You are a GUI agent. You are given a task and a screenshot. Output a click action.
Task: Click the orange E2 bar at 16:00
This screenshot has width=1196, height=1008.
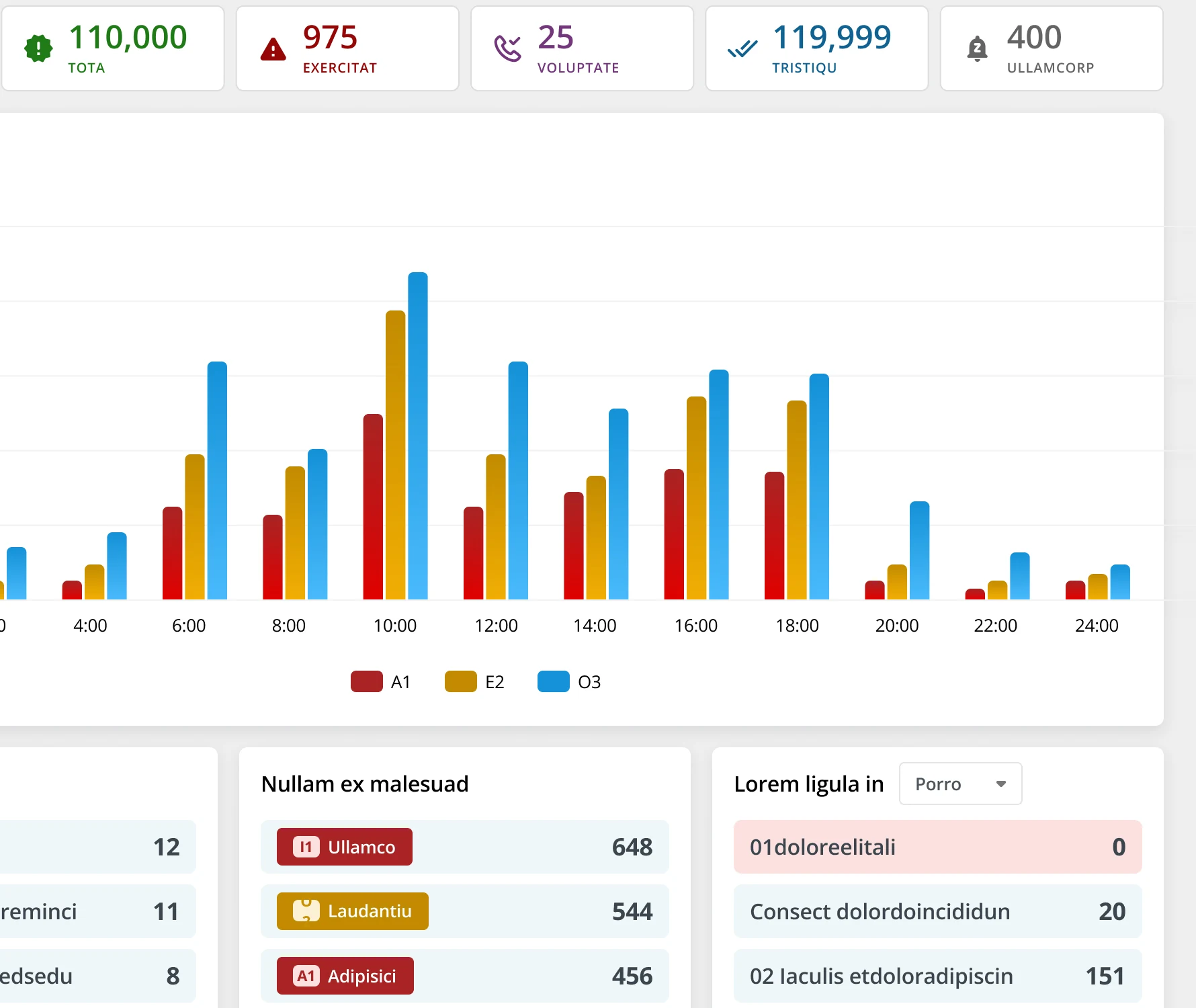tap(697, 498)
